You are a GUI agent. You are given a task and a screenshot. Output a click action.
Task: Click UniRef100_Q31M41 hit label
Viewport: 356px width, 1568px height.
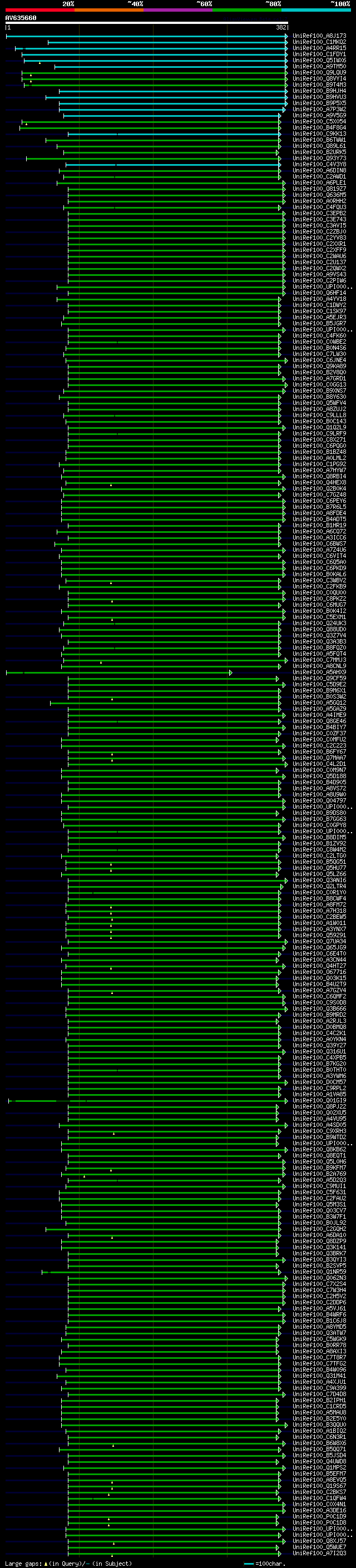319,1376
